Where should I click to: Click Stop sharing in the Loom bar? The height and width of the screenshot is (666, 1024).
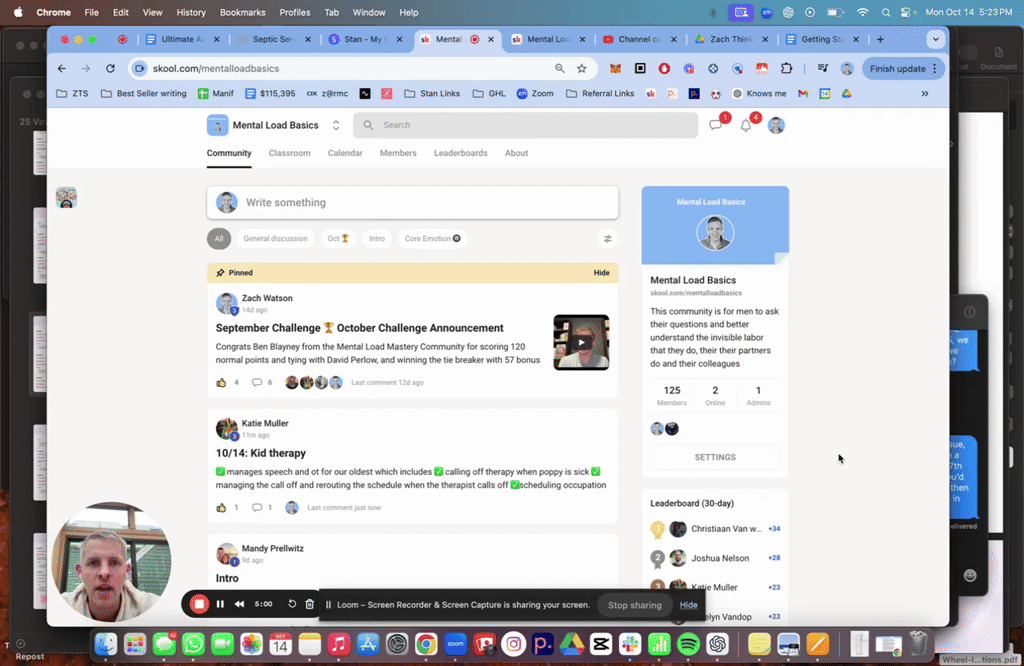634,605
